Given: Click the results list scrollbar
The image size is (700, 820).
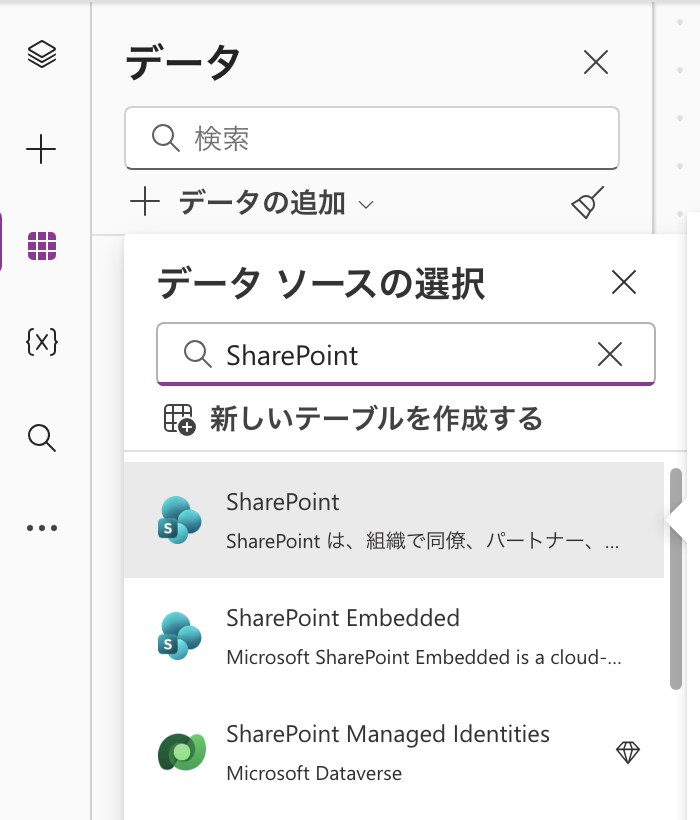Looking at the screenshot, I should [676, 579].
